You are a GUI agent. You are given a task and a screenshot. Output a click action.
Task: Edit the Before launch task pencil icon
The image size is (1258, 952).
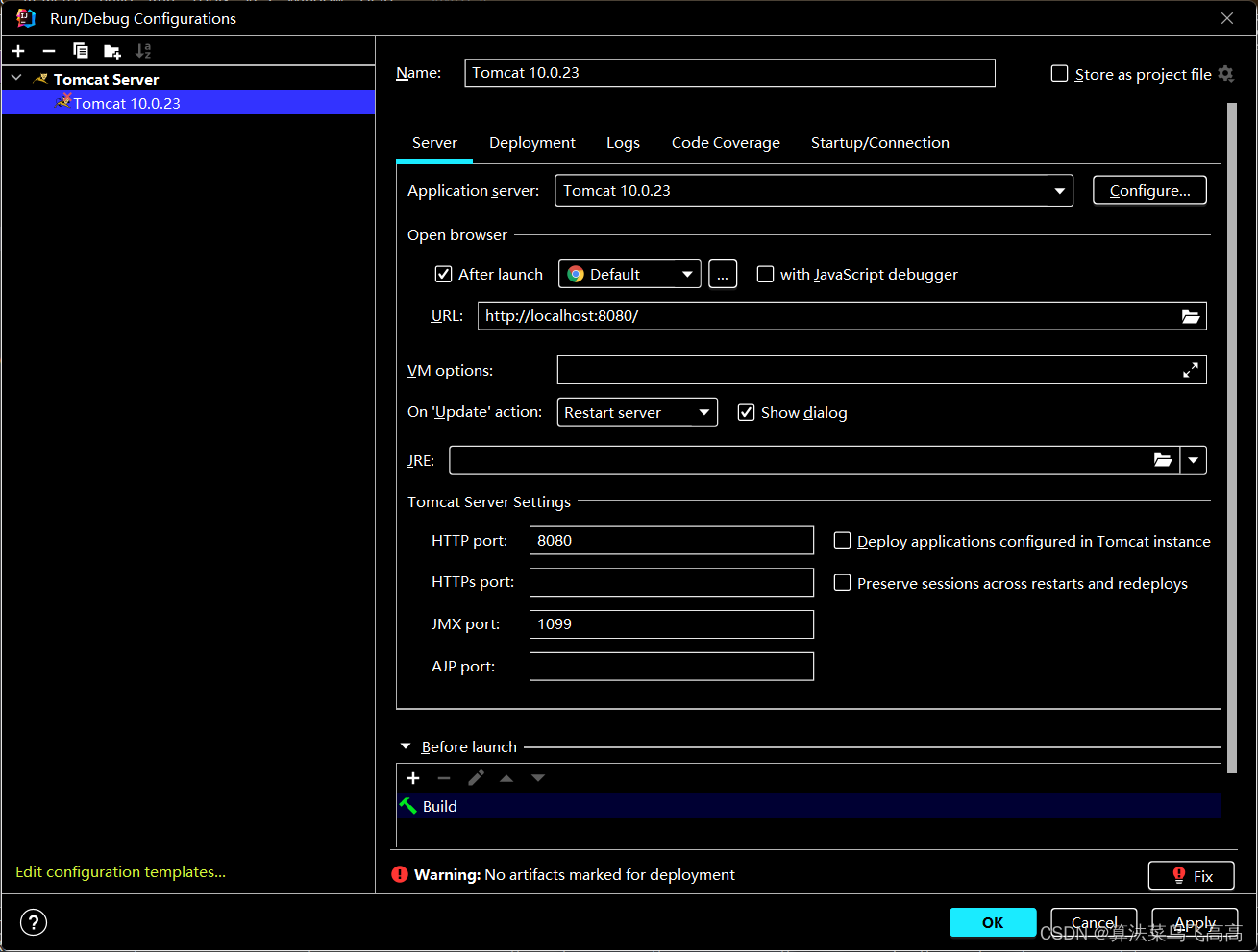476,778
